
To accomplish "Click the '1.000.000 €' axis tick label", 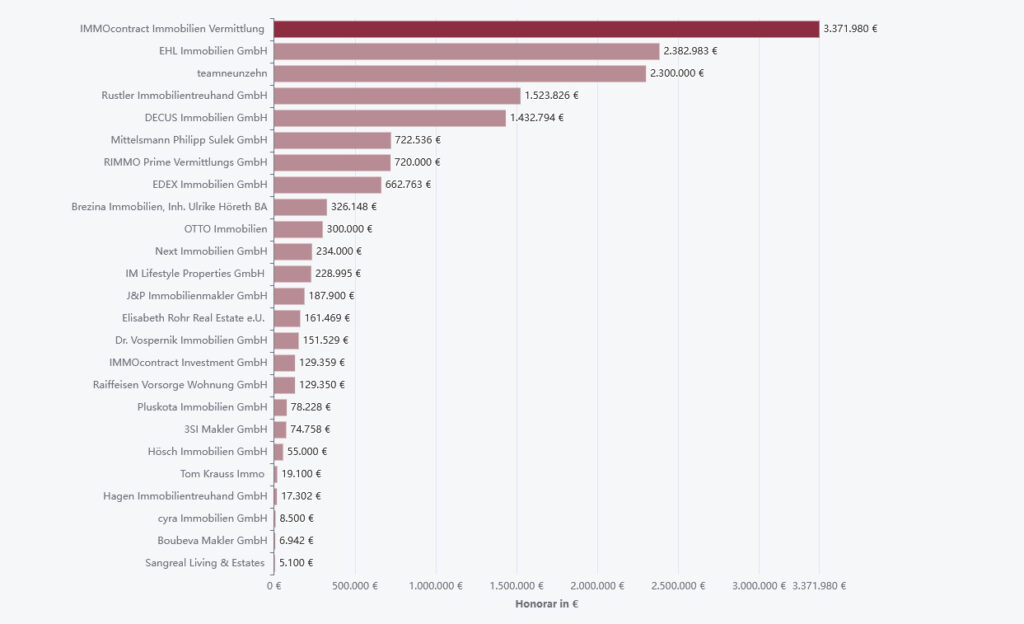I will (436, 585).
